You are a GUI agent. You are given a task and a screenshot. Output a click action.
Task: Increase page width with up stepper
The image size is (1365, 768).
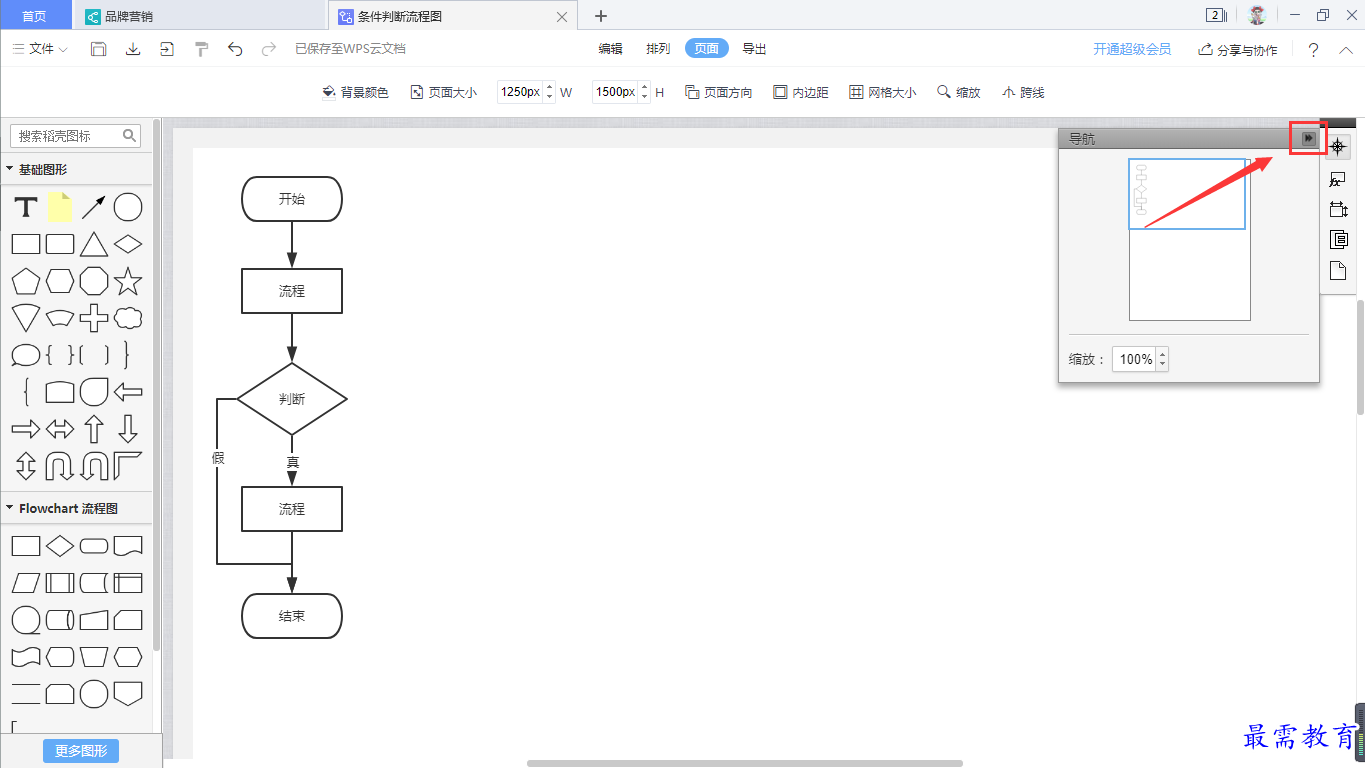549,86
